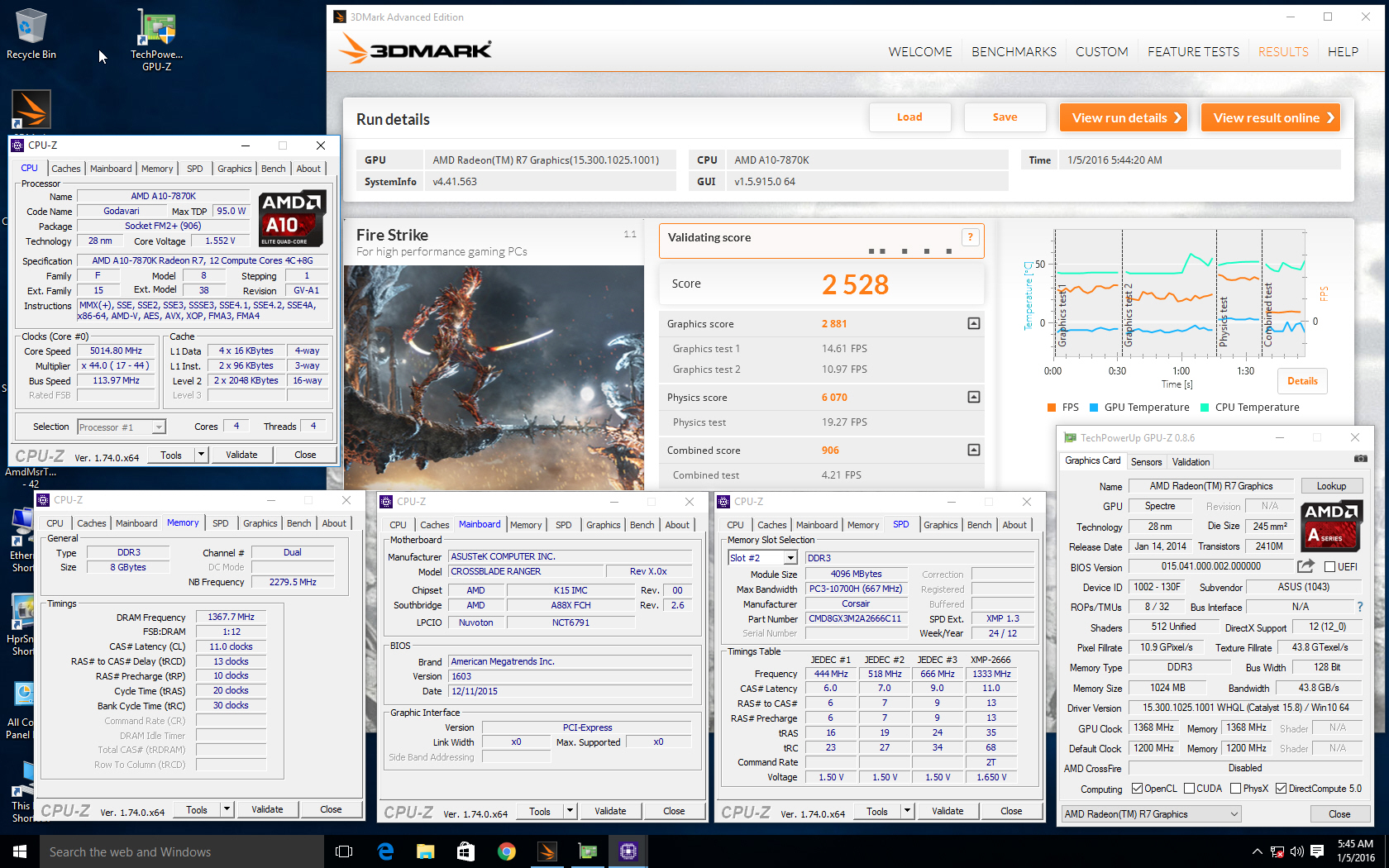Screen dimensions: 1389x868
Task: Click the GPU-Z bus interface question mark
Action: pyautogui.click(x=1360, y=607)
